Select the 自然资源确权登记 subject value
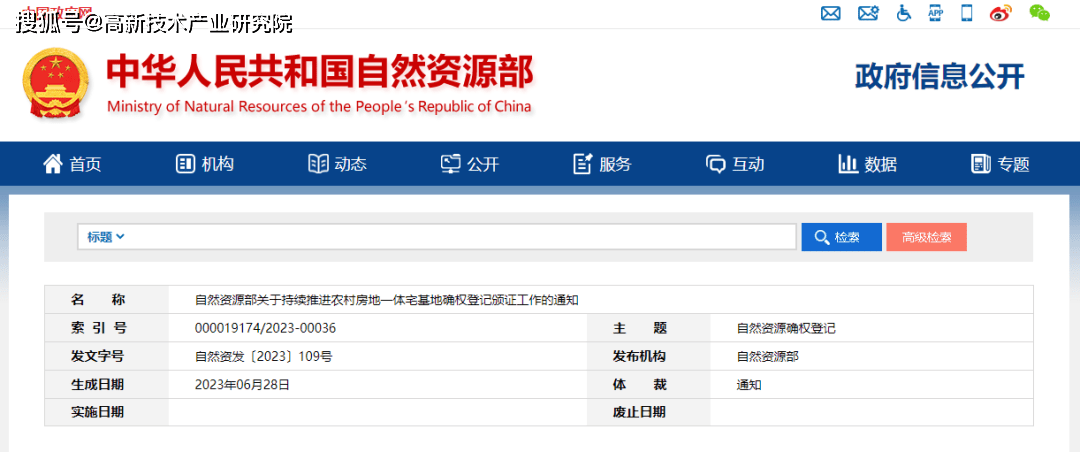The height and width of the screenshot is (452, 1080). tap(786, 328)
